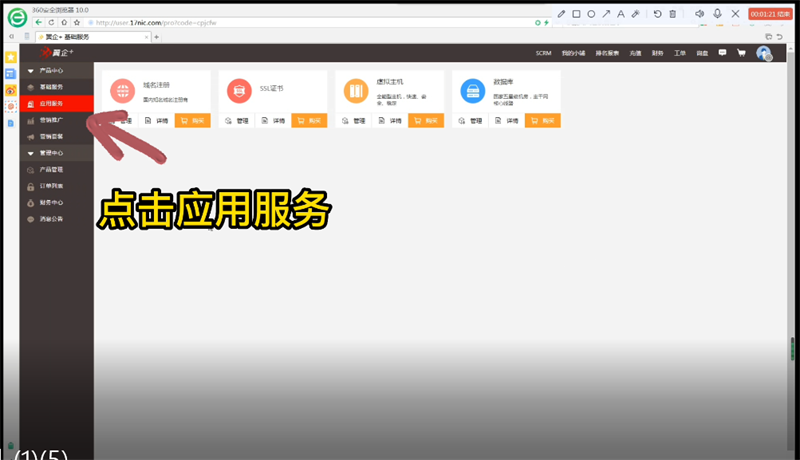Open the blue news sidebar icon
Image resolution: width=800 pixels, height=460 pixels.
pyautogui.click(x=11, y=74)
